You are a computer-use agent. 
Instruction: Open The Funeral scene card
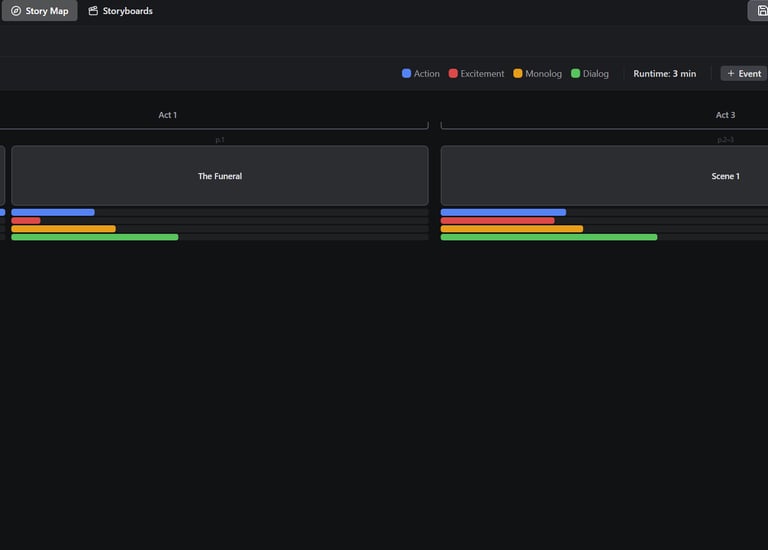point(220,175)
